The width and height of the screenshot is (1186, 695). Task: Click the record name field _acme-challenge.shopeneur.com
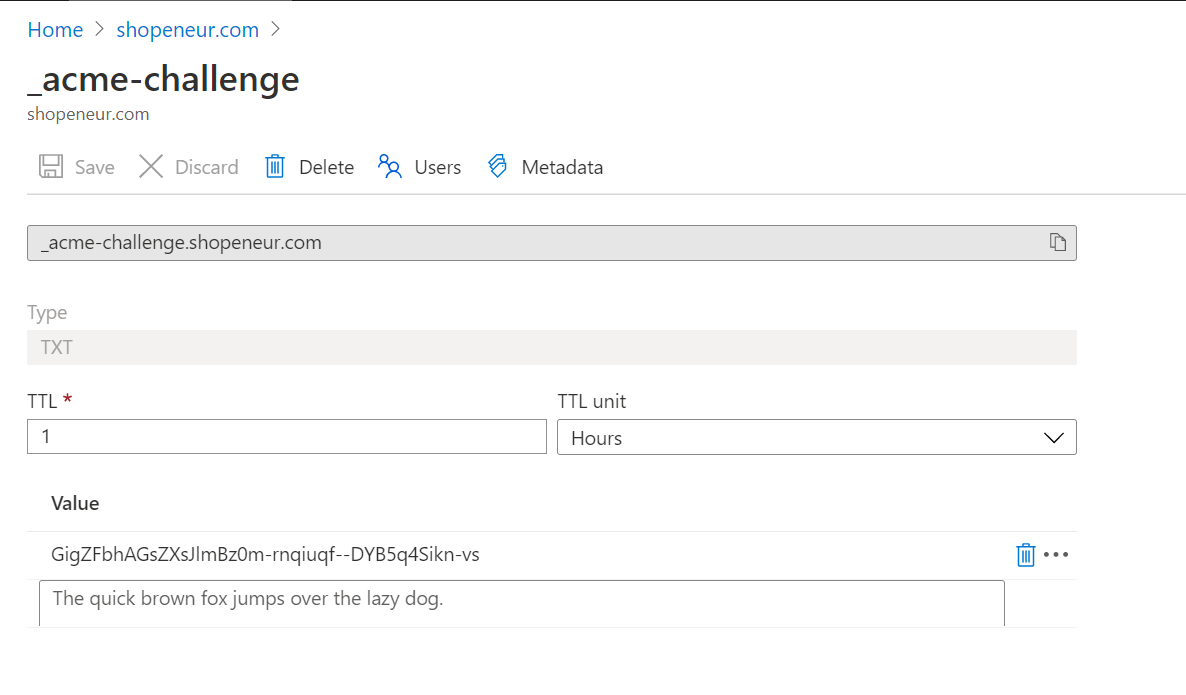tap(551, 243)
